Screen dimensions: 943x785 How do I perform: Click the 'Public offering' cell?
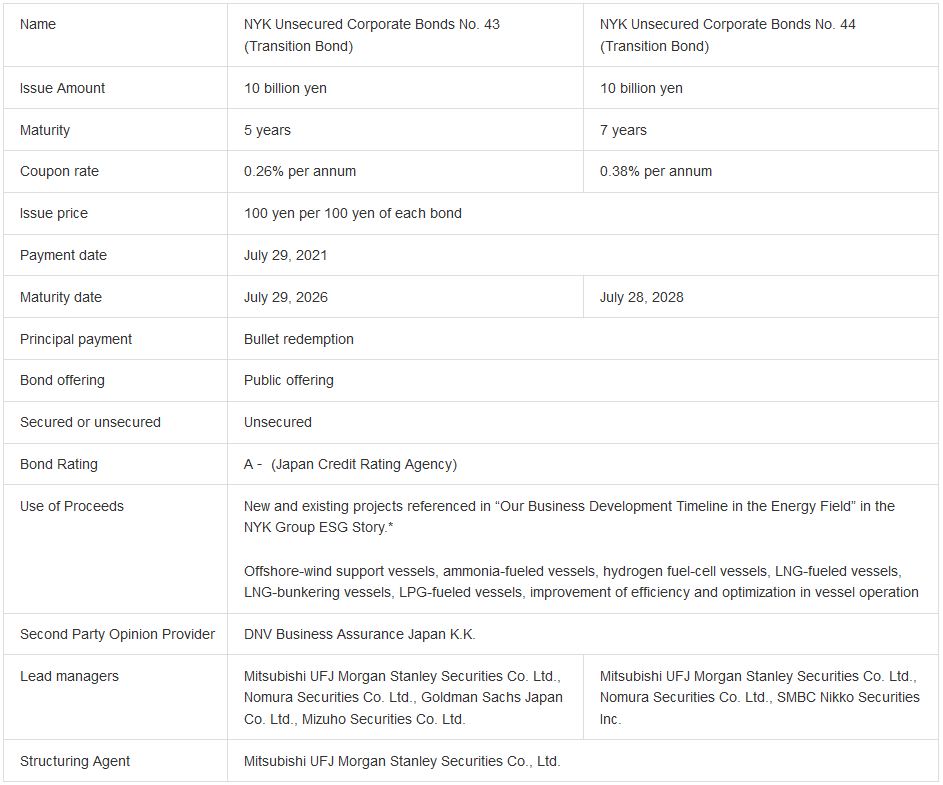point(288,380)
